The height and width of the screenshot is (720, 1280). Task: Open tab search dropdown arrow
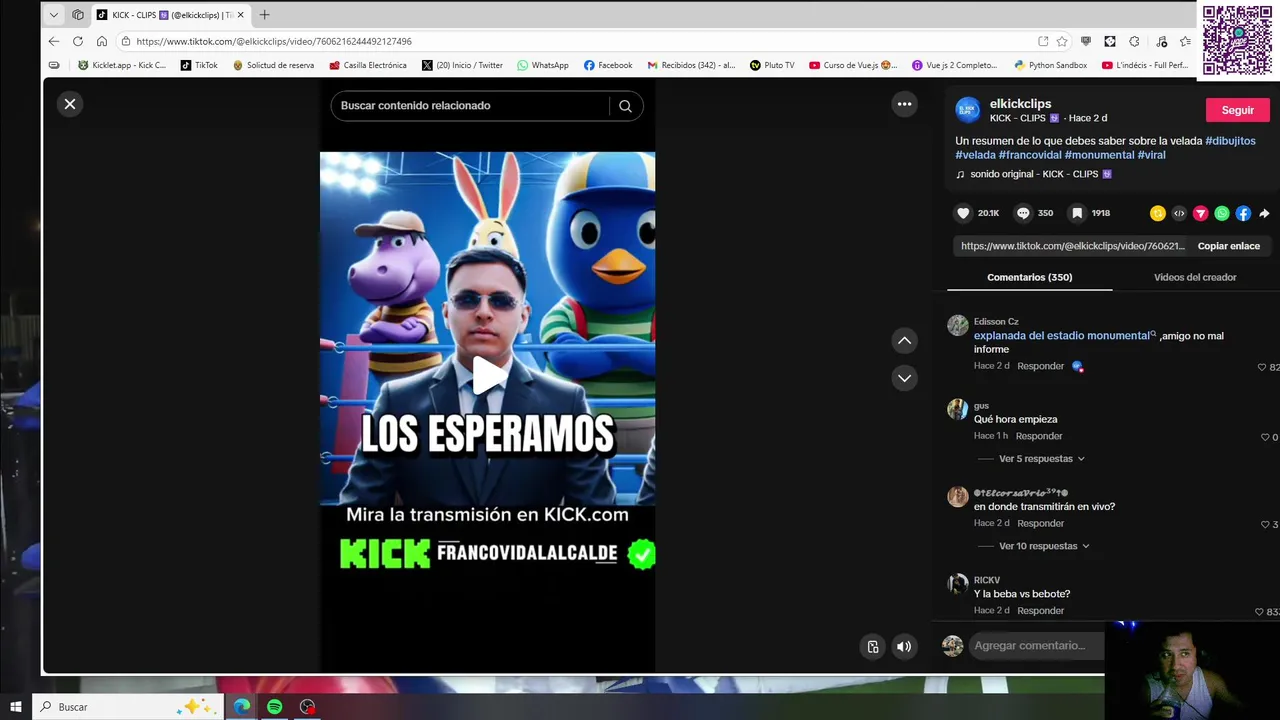click(53, 15)
